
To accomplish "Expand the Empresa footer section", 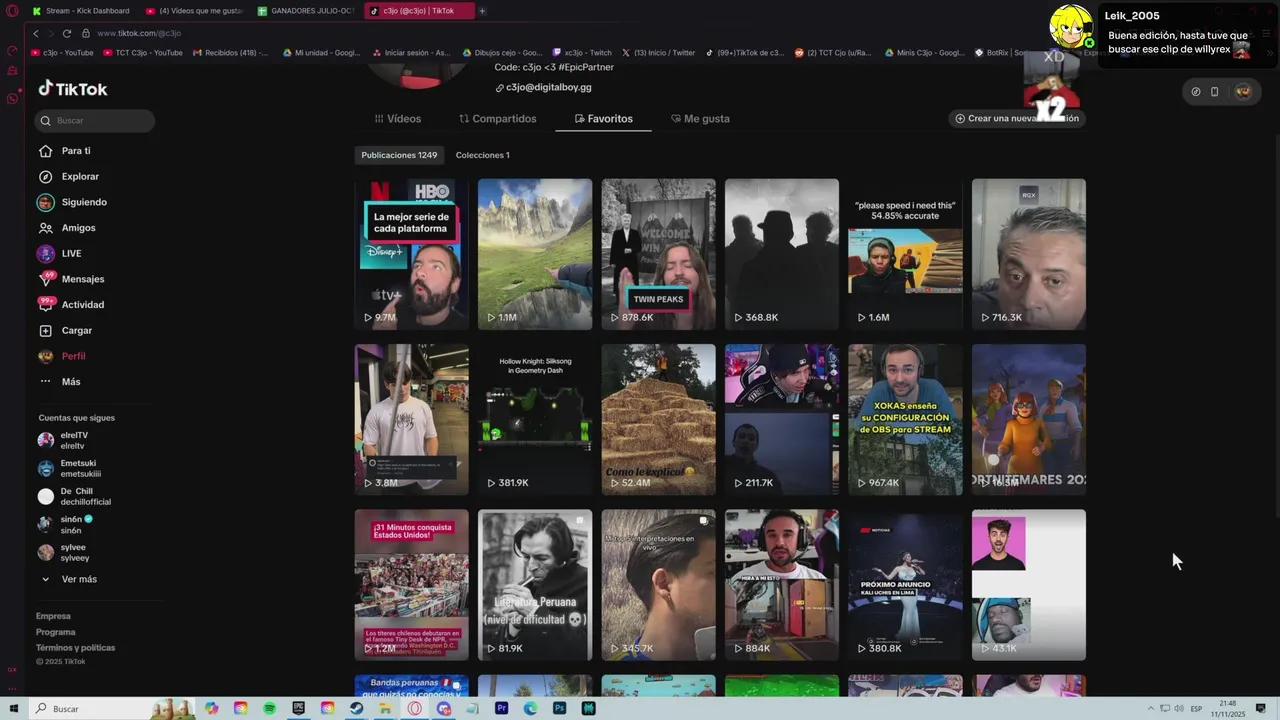I will (53, 616).
